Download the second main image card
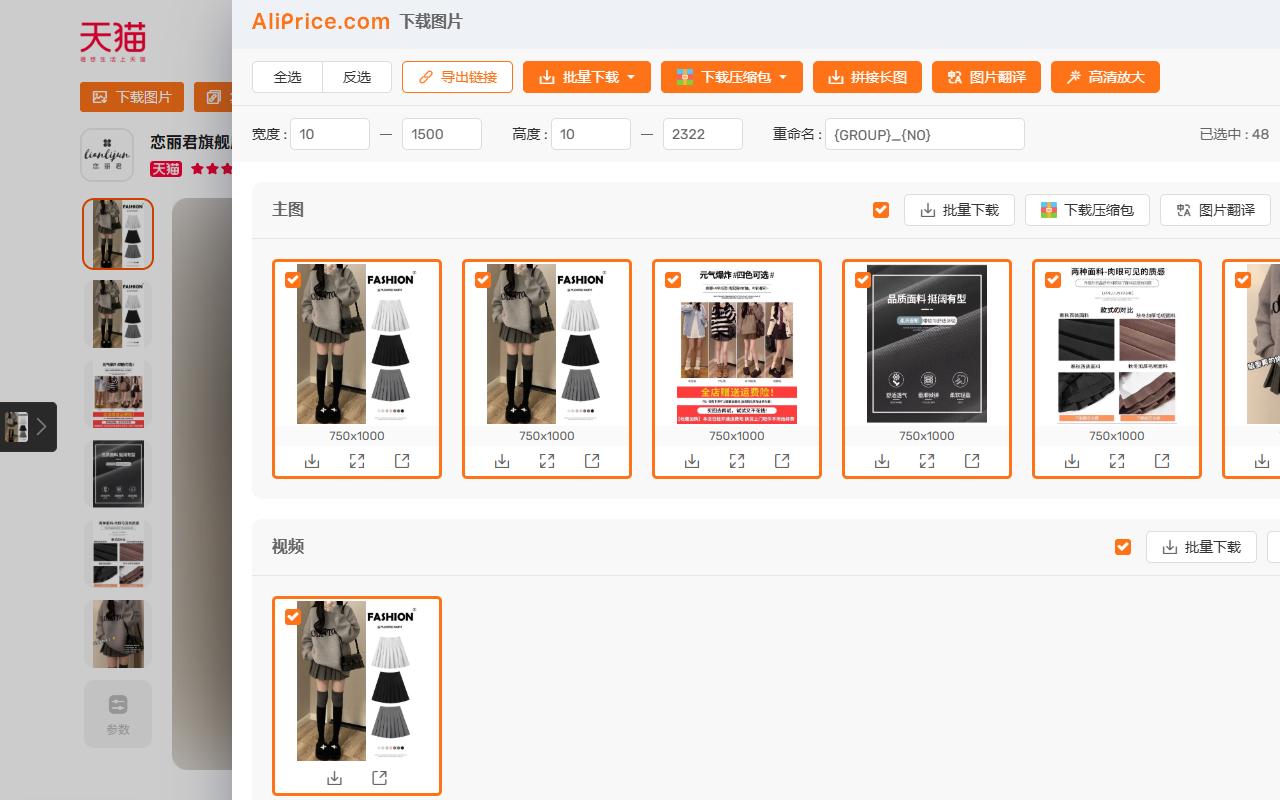 (x=502, y=461)
